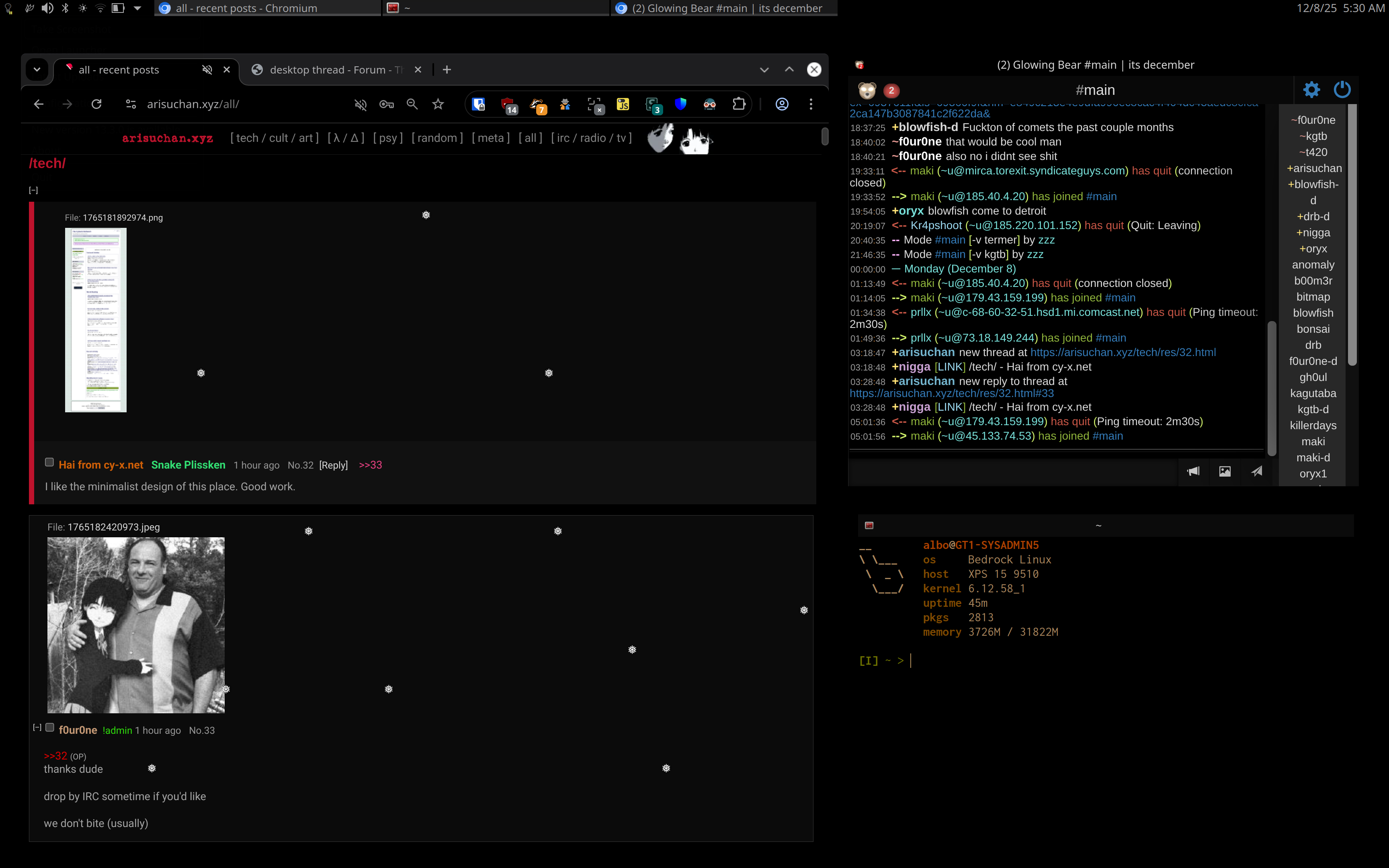The width and height of the screenshot is (1389, 868).
Task: Click the arisuchan.xyz site logo
Action: [167, 138]
